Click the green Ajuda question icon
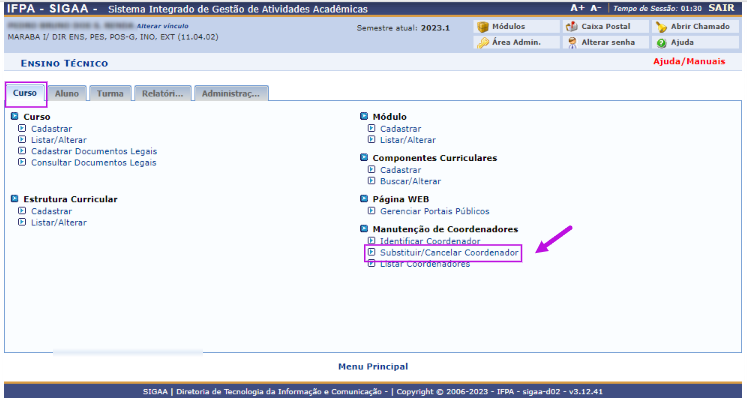This screenshot has height=398, width=747. tap(661, 43)
